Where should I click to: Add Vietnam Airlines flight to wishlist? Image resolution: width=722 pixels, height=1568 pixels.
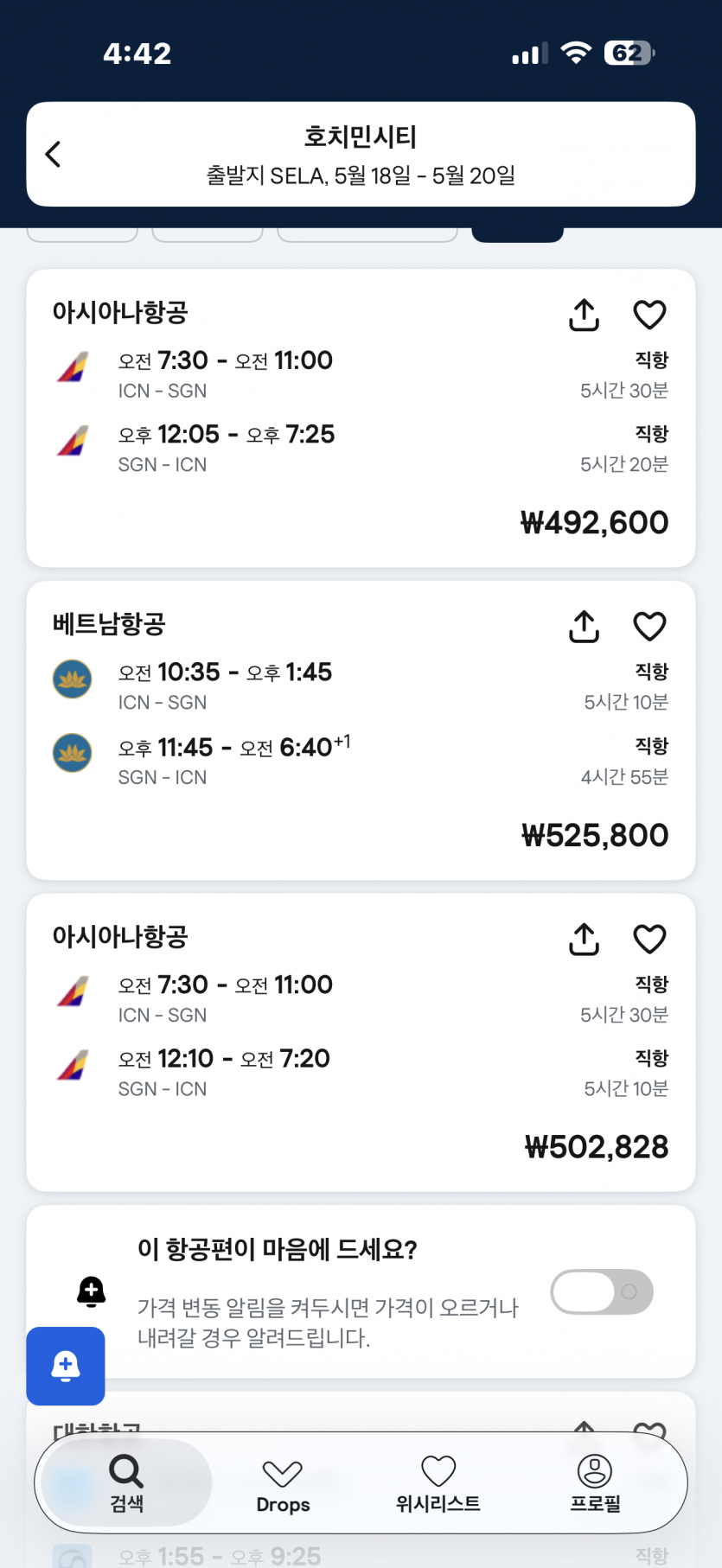point(649,628)
